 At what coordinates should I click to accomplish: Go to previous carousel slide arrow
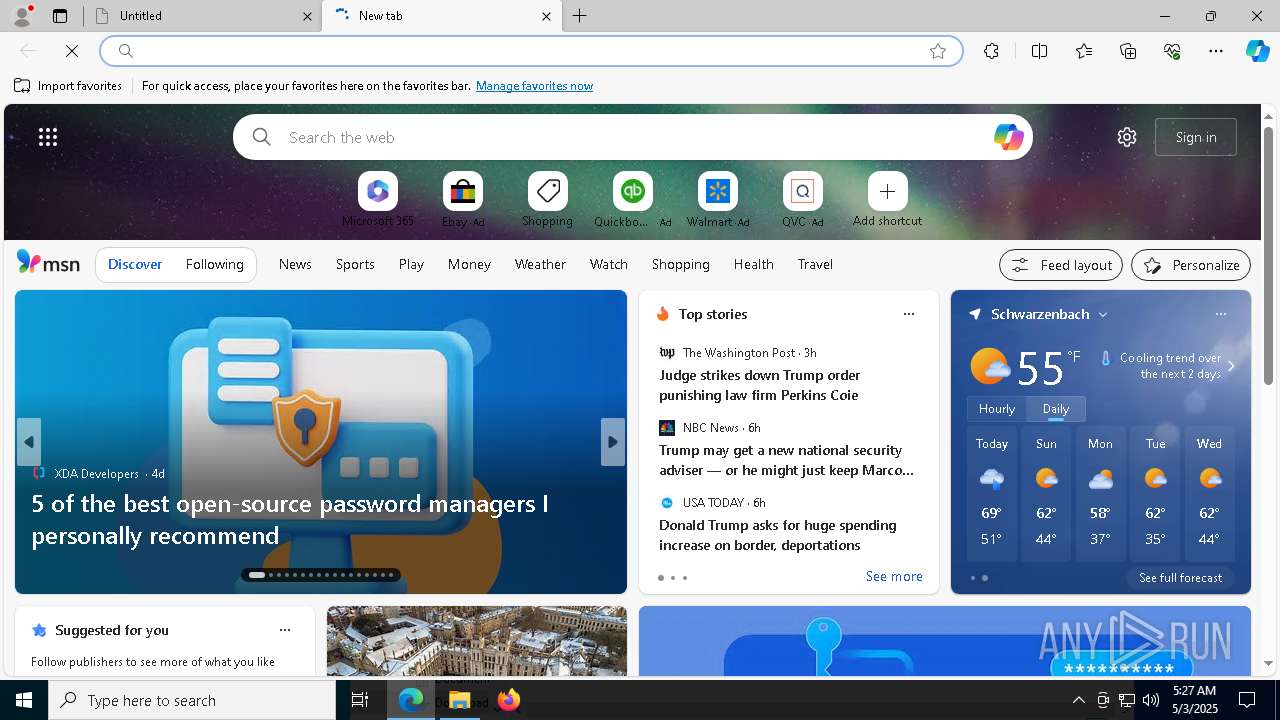tap(29, 442)
